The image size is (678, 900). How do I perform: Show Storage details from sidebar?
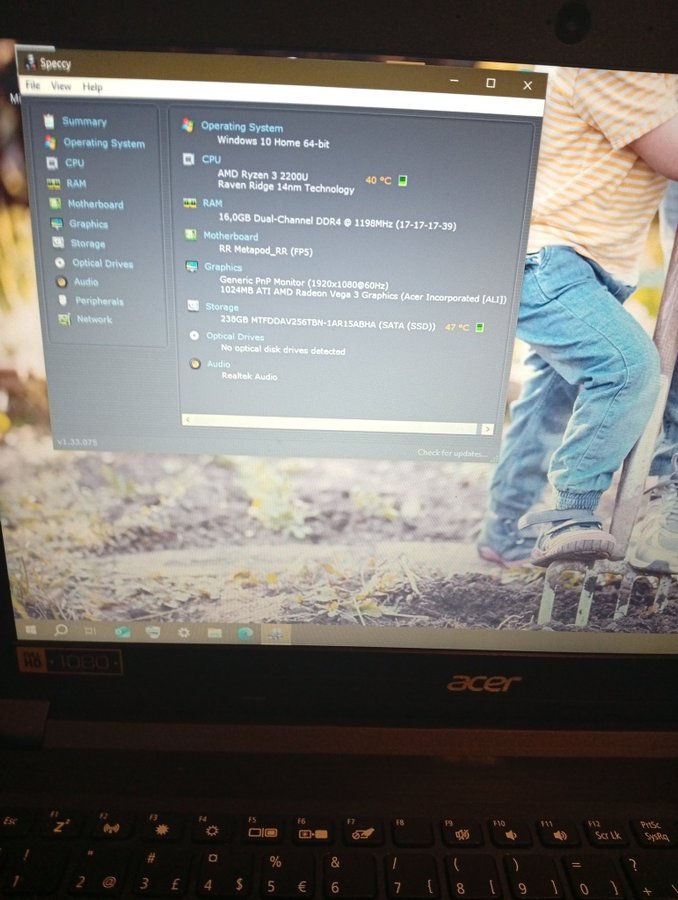click(x=88, y=244)
